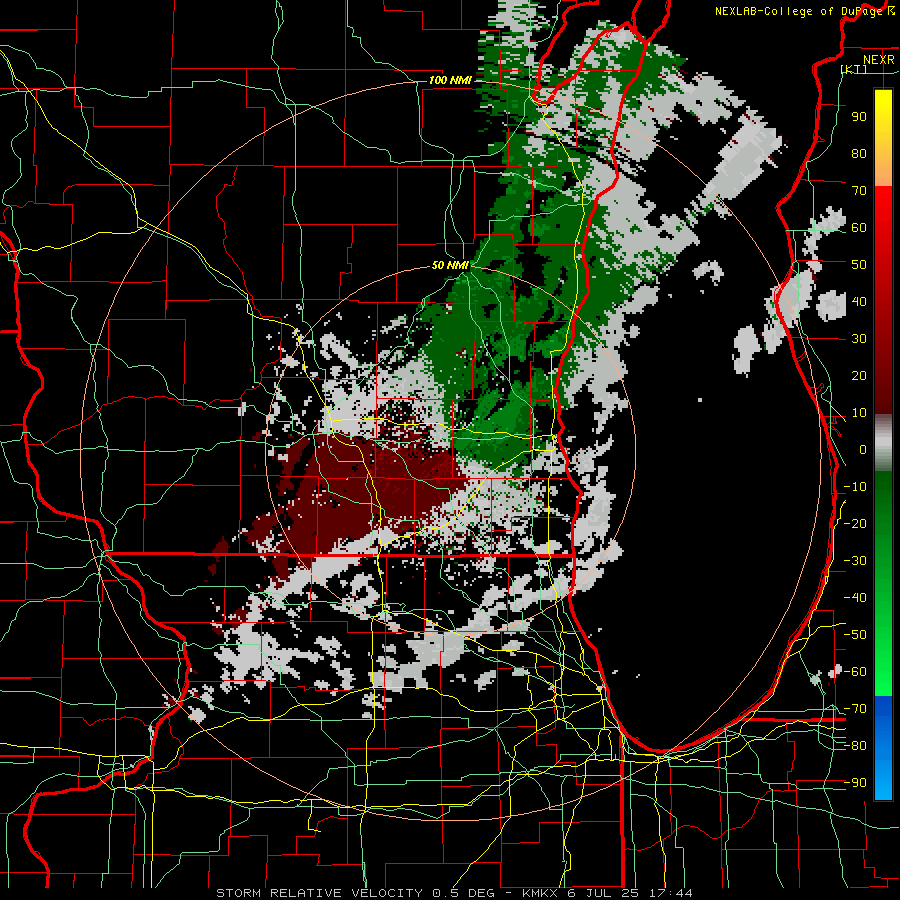Image resolution: width=900 pixels, height=900 pixels.
Task: Click the positive "20" scale value
Action: pyautogui.click(x=859, y=376)
